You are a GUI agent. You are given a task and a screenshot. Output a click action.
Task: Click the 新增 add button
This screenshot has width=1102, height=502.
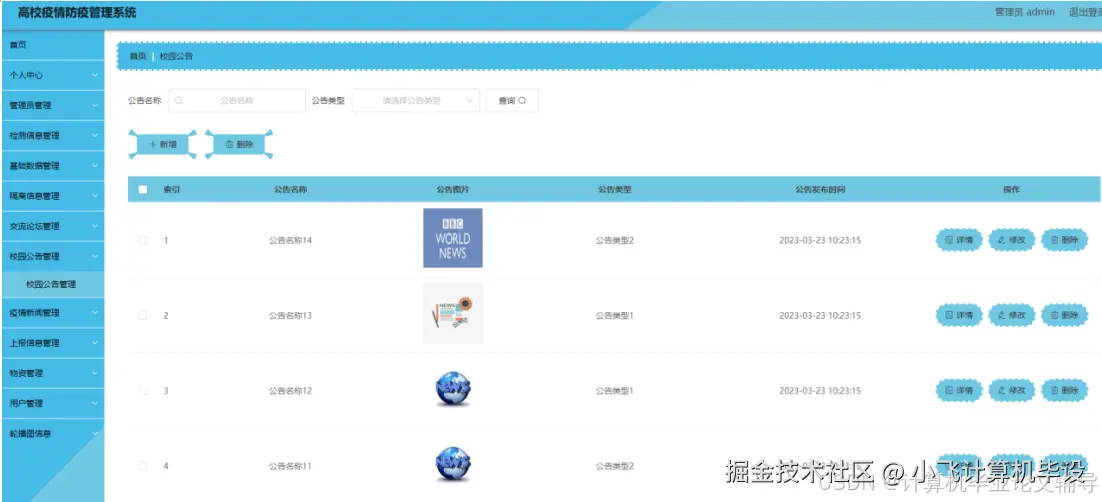tap(162, 144)
